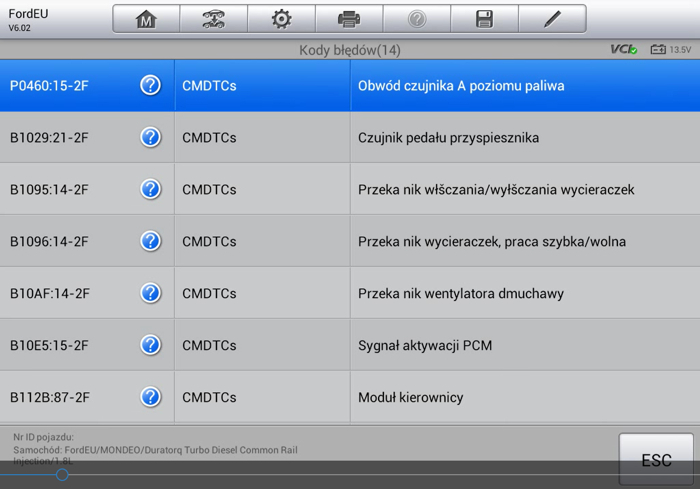The height and width of the screenshot is (489, 700).
Task: Choose the 'Moduł kierownicy' fault row
Action: [410, 398]
